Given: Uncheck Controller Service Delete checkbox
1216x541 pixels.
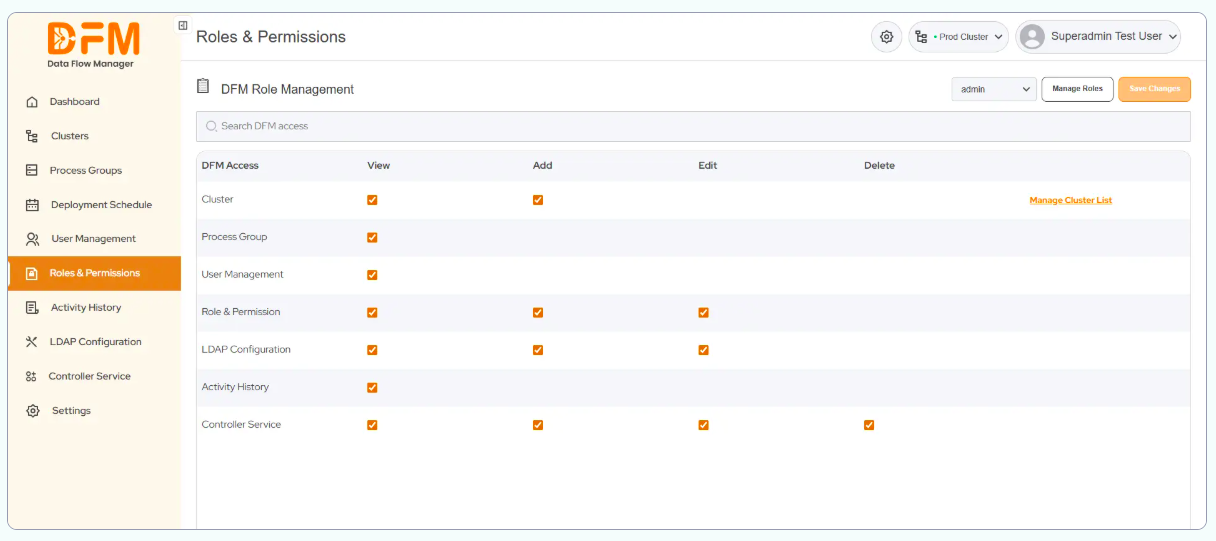Looking at the screenshot, I should (869, 425).
